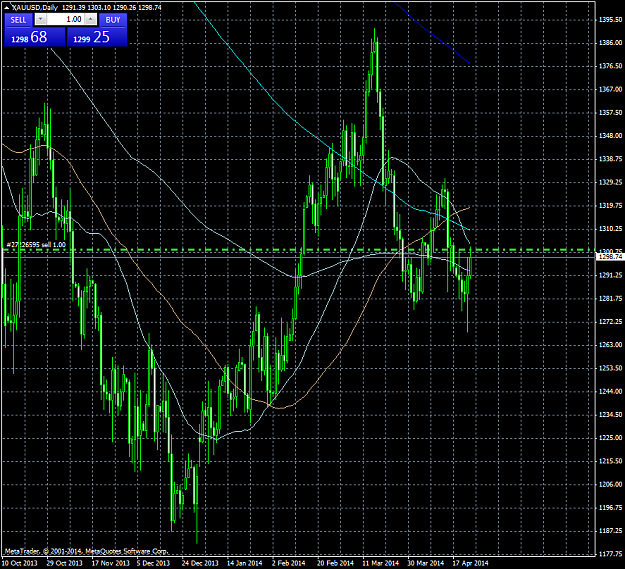The image size is (625, 569).
Task: Click the BUY one-click trading button
Action: [113, 20]
